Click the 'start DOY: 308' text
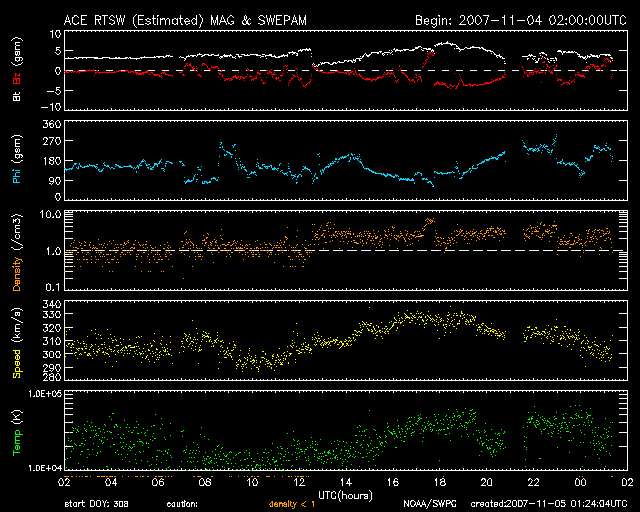Screen dimensions: 640x512 pyautogui.click(x=97, y=504)
